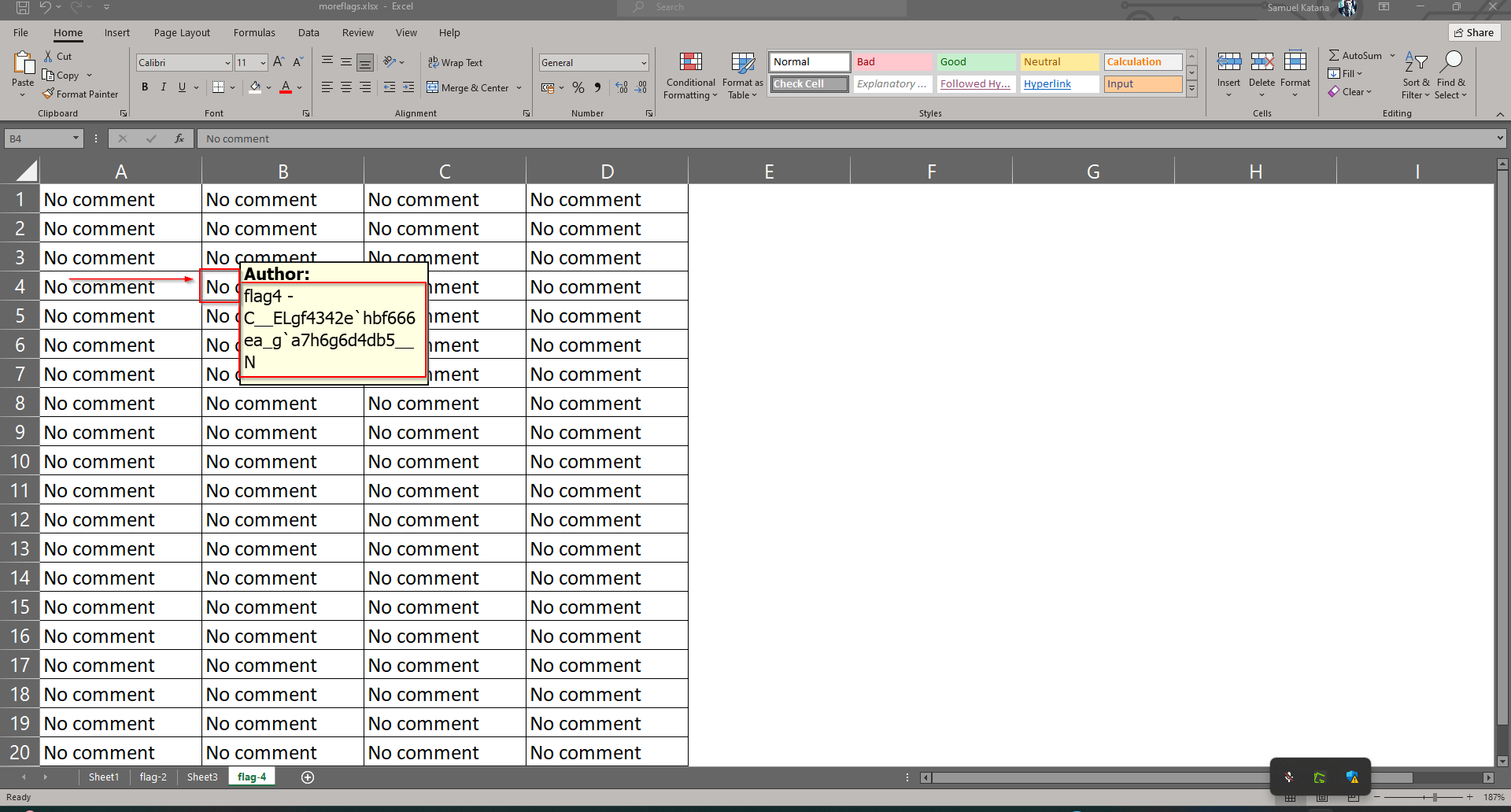Toggle bold formatting
1511x812 pixels.
pos(145,87)
